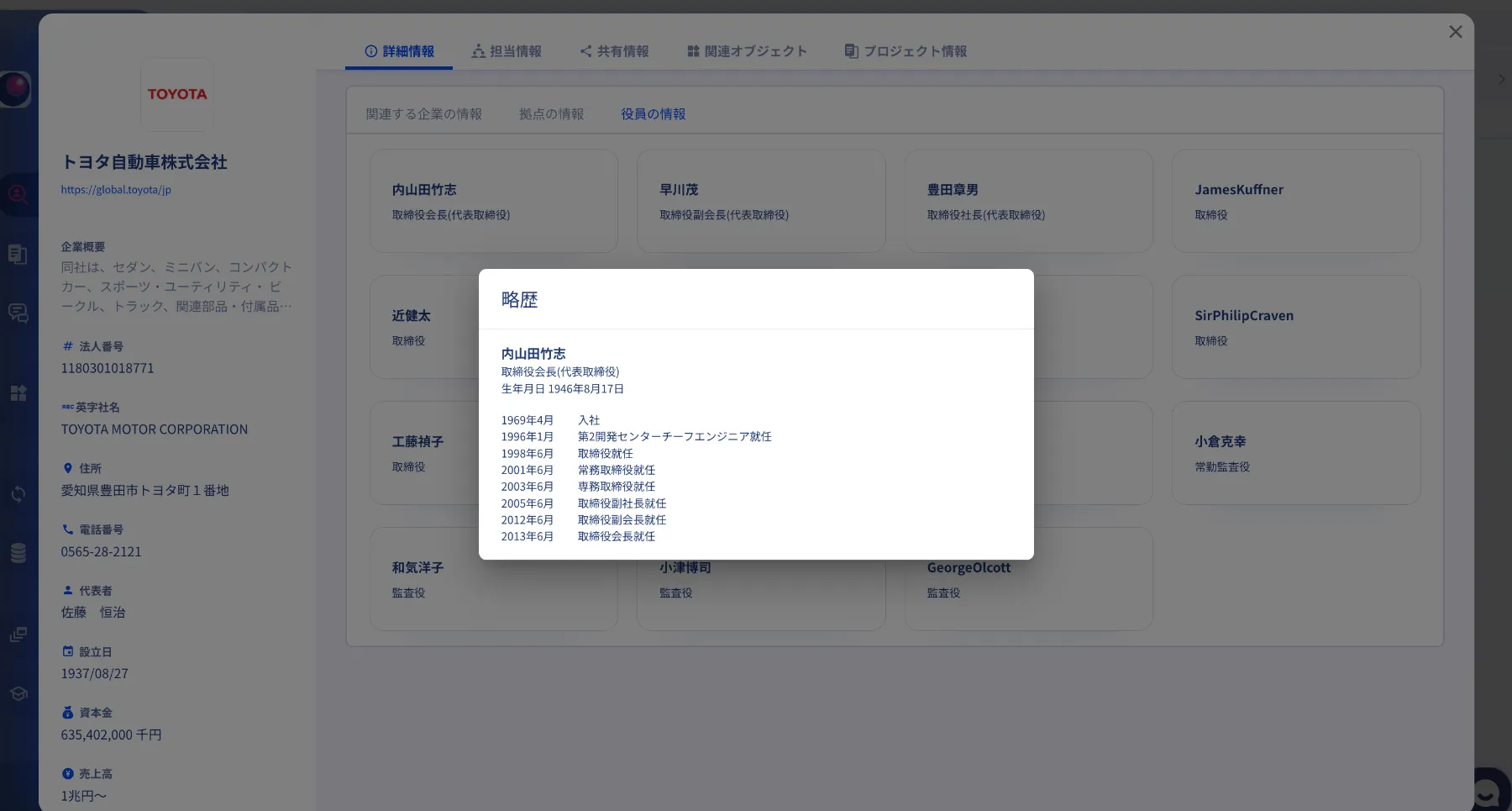Click the 専務取締役就任 career entry

point(617,487)
